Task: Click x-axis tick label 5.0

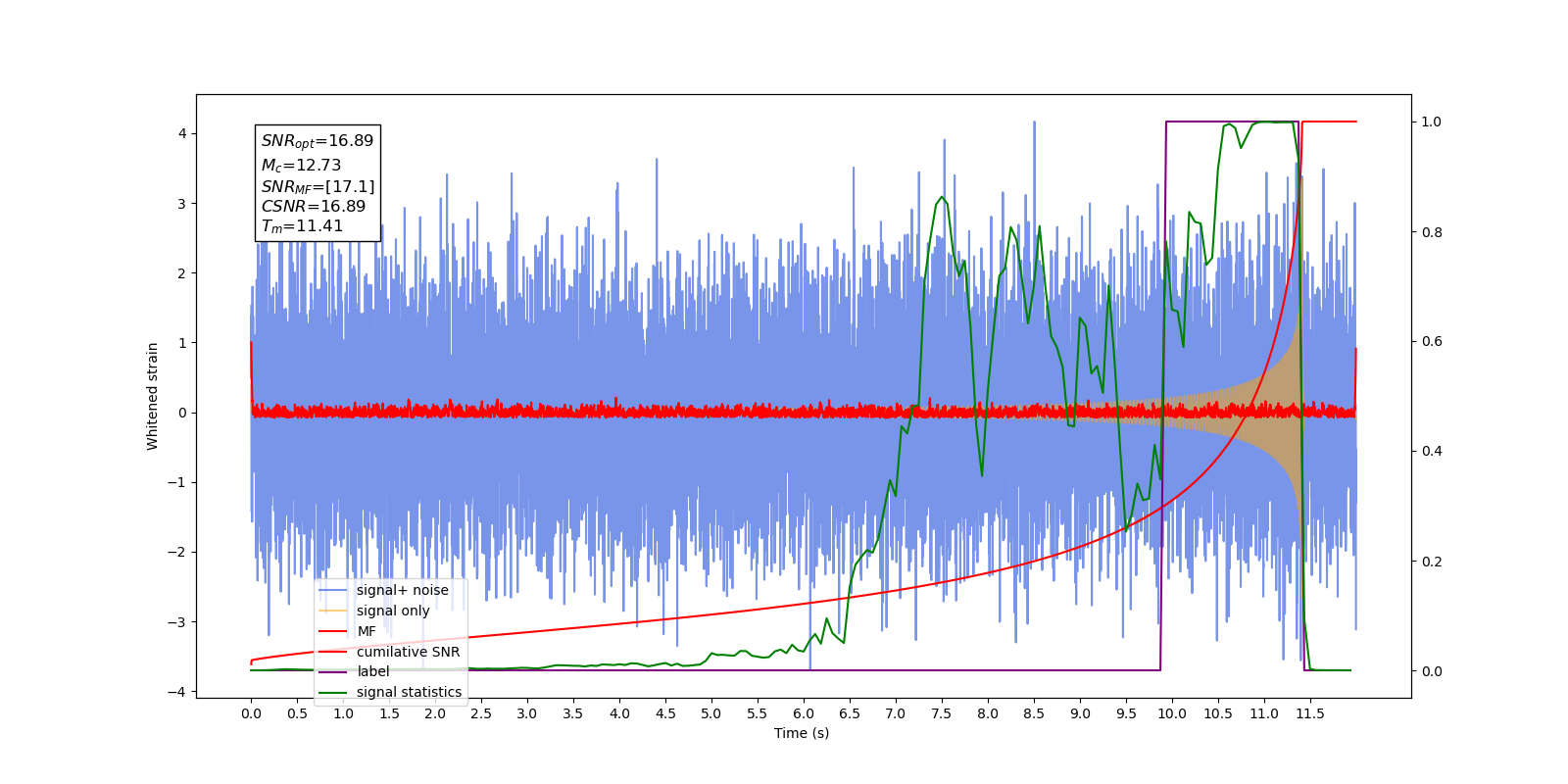Action: (711, 713)
